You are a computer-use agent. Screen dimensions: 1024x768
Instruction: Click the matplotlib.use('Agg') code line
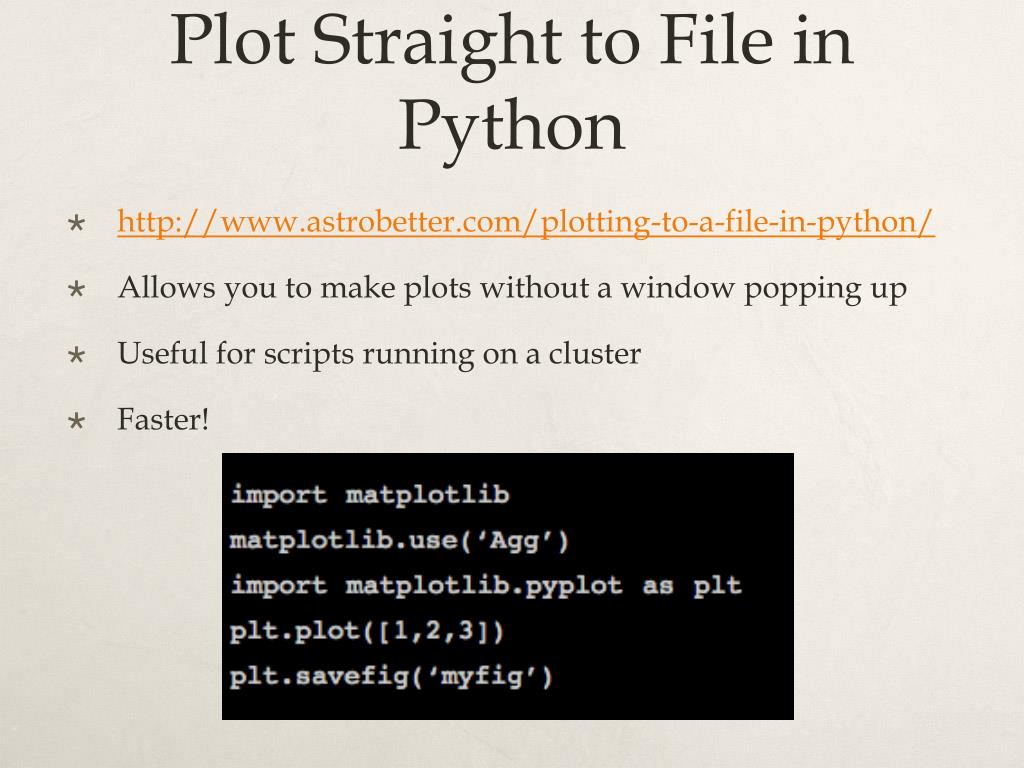point(399,541)
